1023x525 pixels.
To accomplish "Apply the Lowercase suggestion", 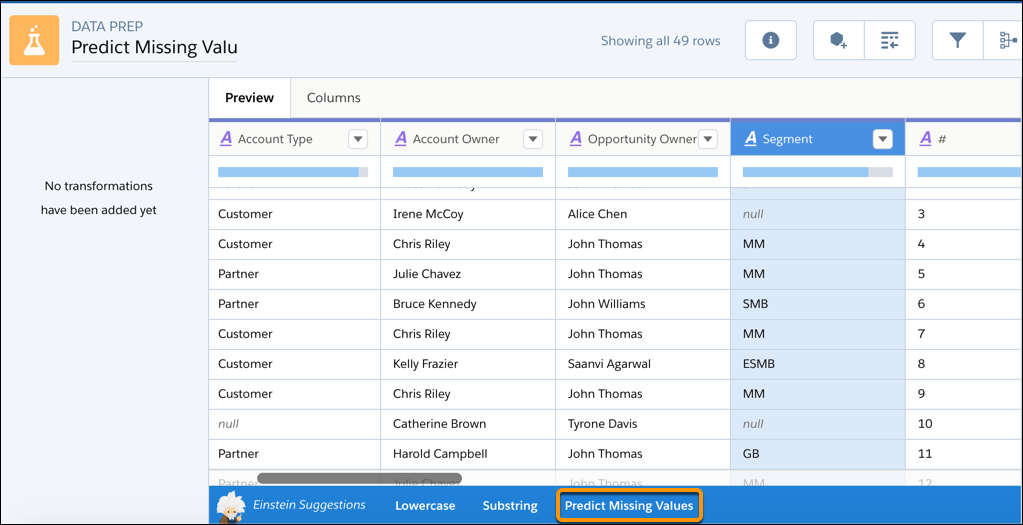I will [x=425, y=505].
